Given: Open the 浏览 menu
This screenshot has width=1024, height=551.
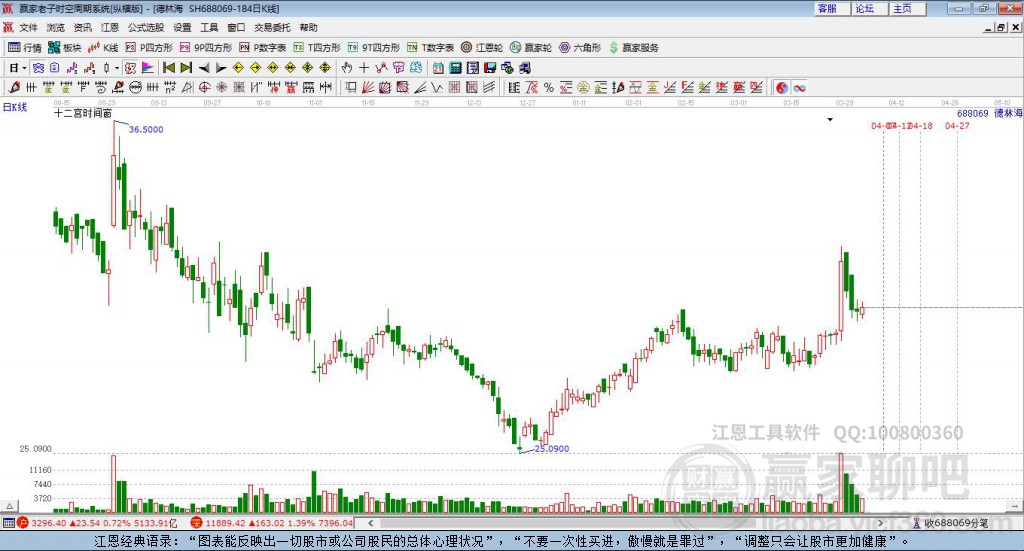Looking at the screenshot, I should pos(56,27).
